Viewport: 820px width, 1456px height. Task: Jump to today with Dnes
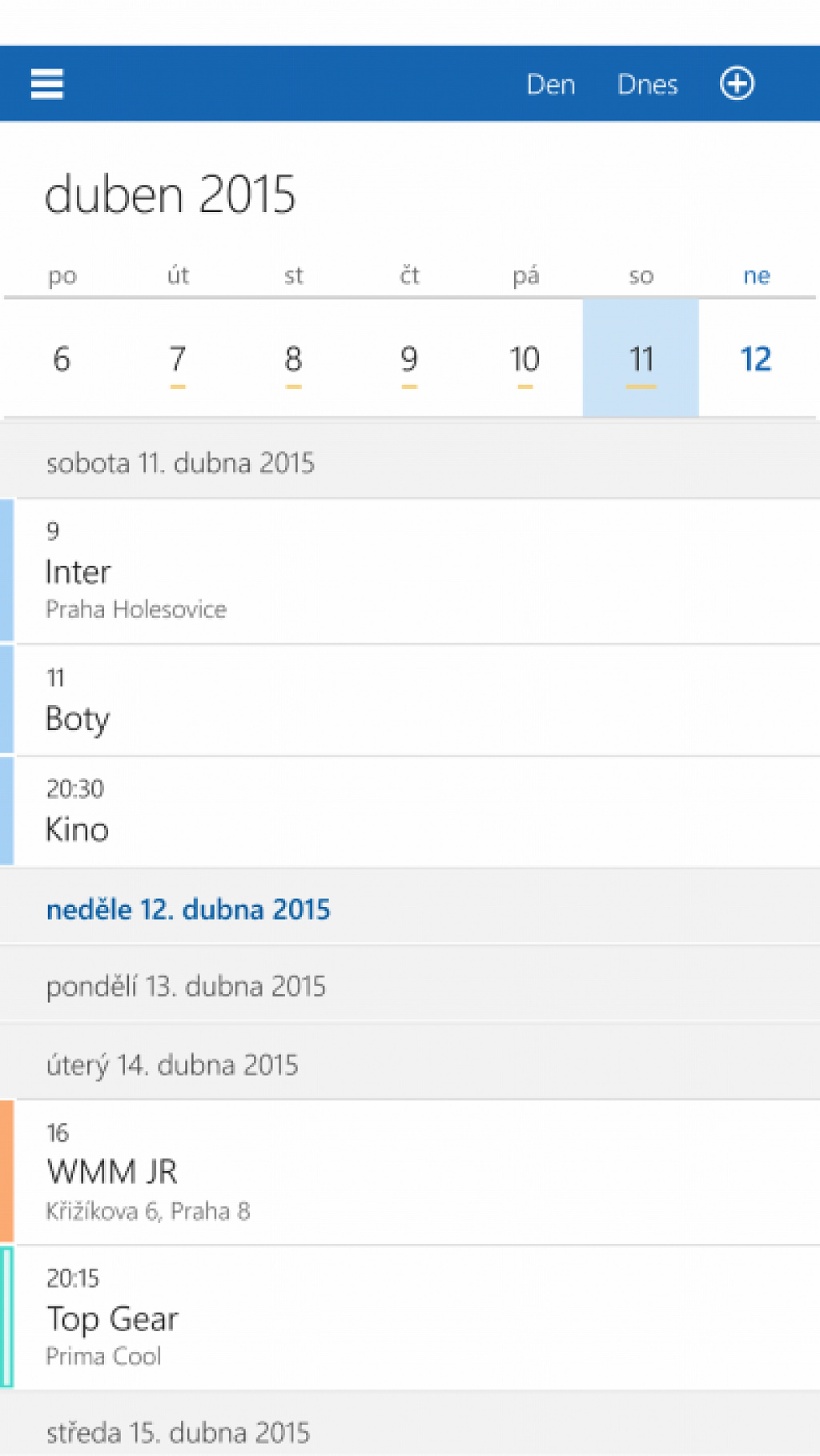(647, 84)
